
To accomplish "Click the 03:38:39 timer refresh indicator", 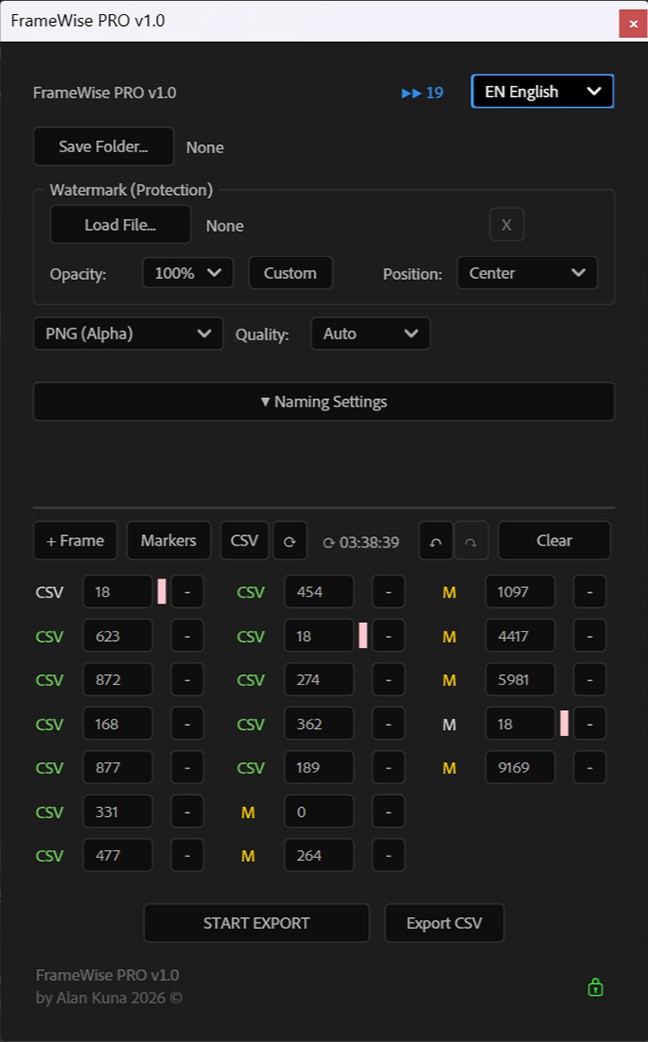I will 361,542.
